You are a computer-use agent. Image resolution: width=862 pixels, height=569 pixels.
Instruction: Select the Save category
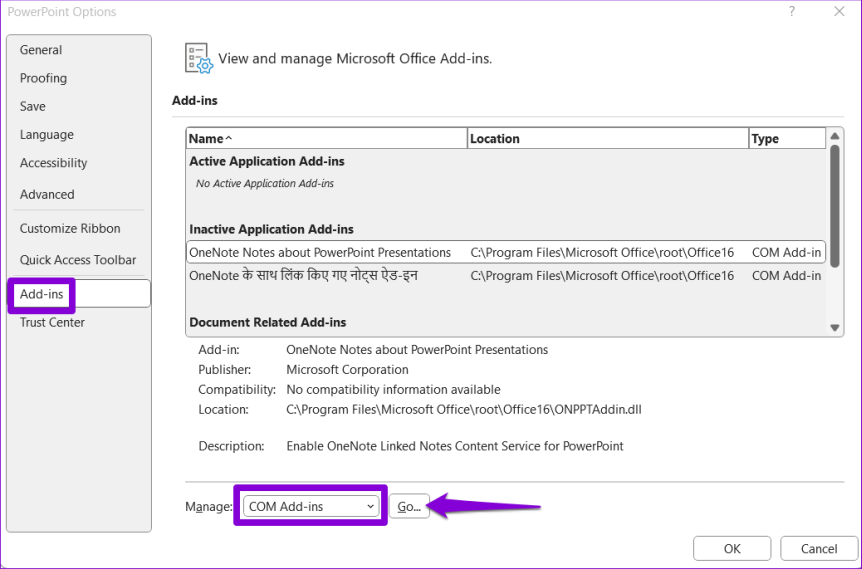pos(33,106)
